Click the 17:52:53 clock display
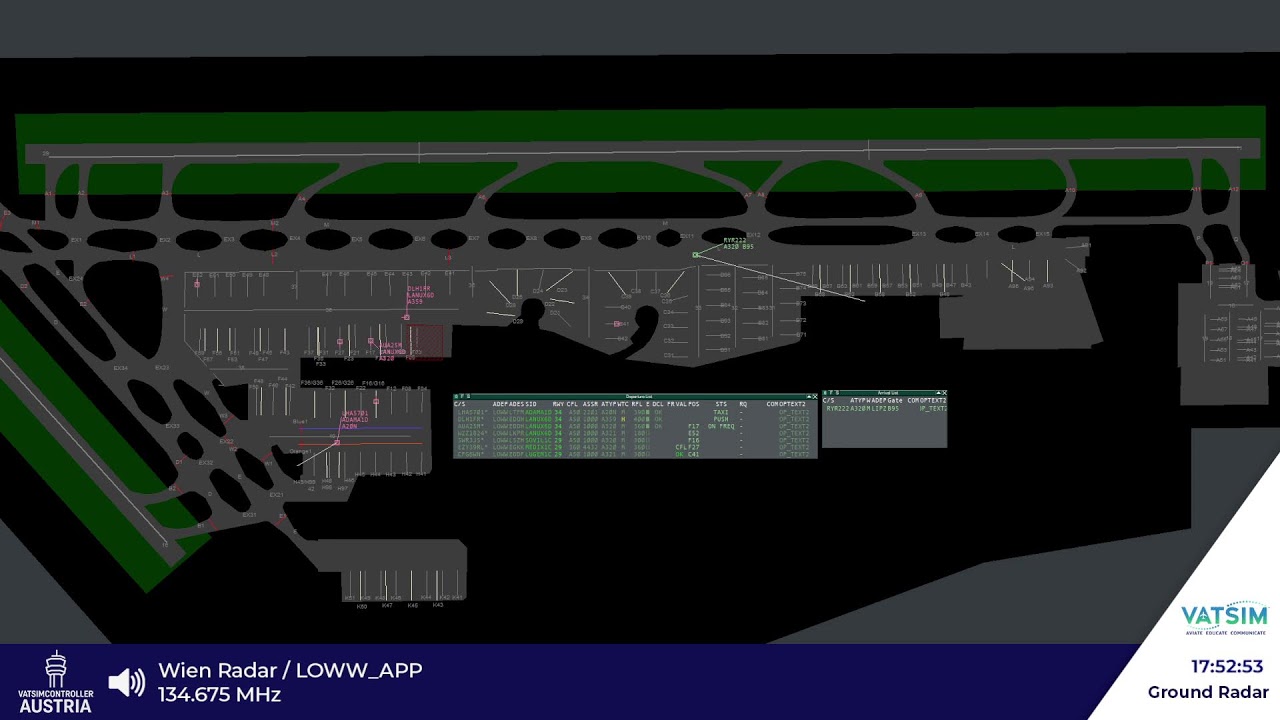The image size is (1280, 720). (x=1229, y=667)
